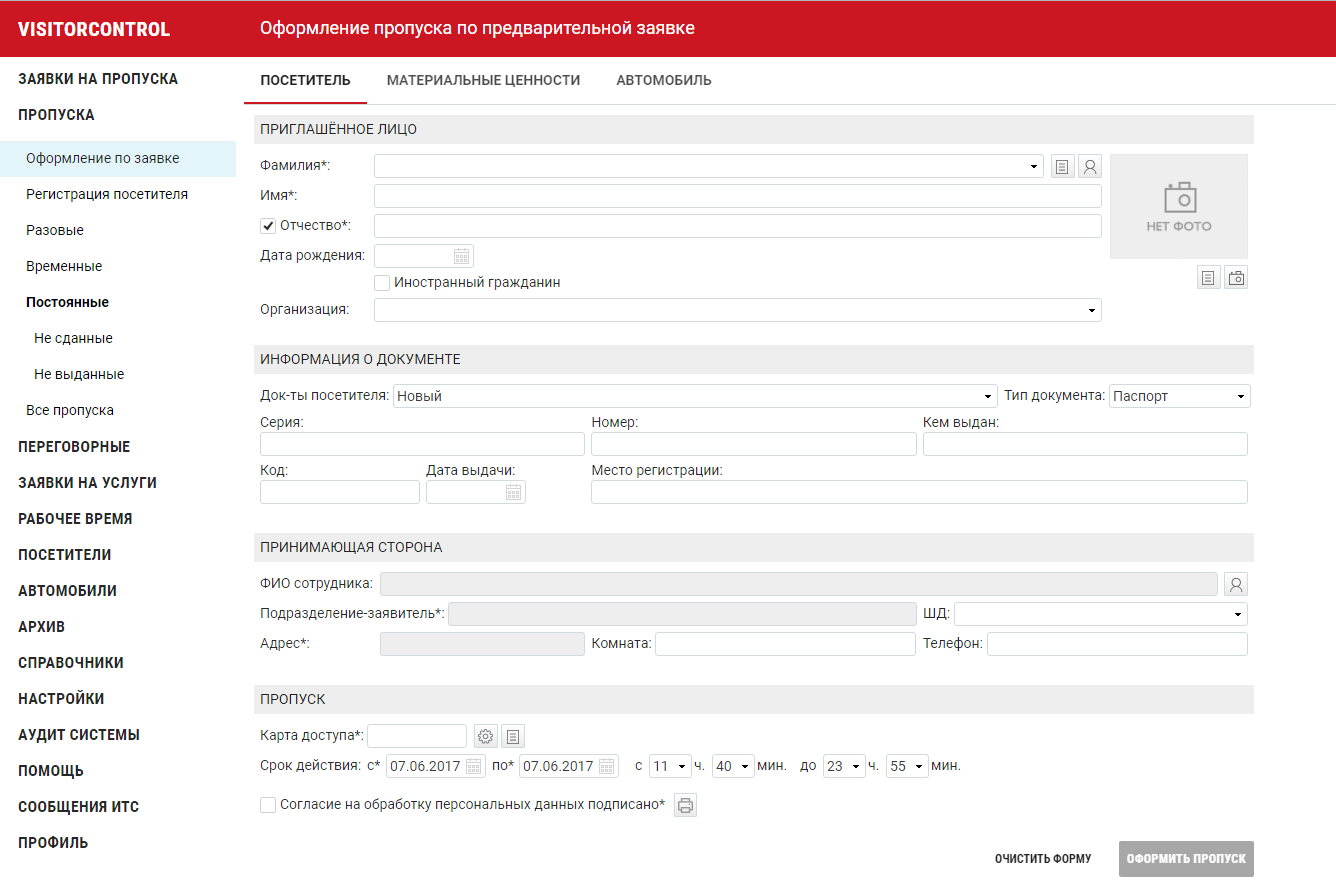Open the Организация dropdown
This screenshot has width=1336, height=893.
coord(738,310)
